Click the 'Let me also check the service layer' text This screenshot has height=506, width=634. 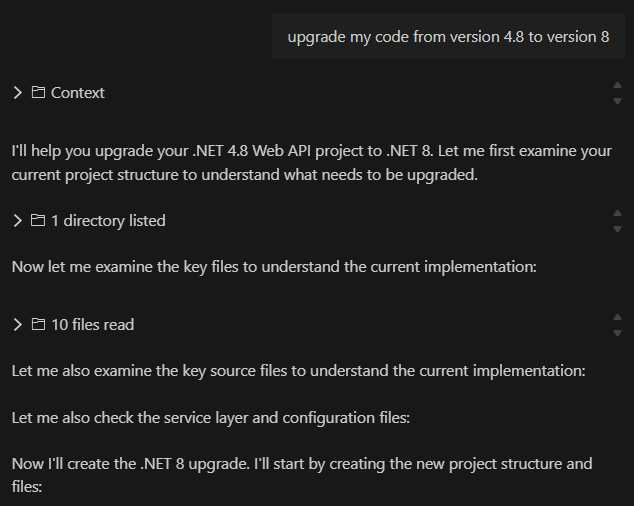211,418
